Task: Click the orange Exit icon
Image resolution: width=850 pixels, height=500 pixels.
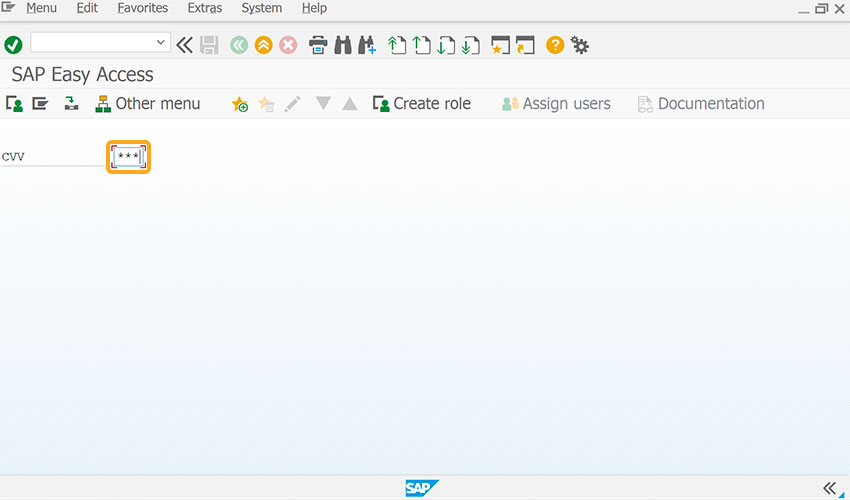Action: pos(263,45)
